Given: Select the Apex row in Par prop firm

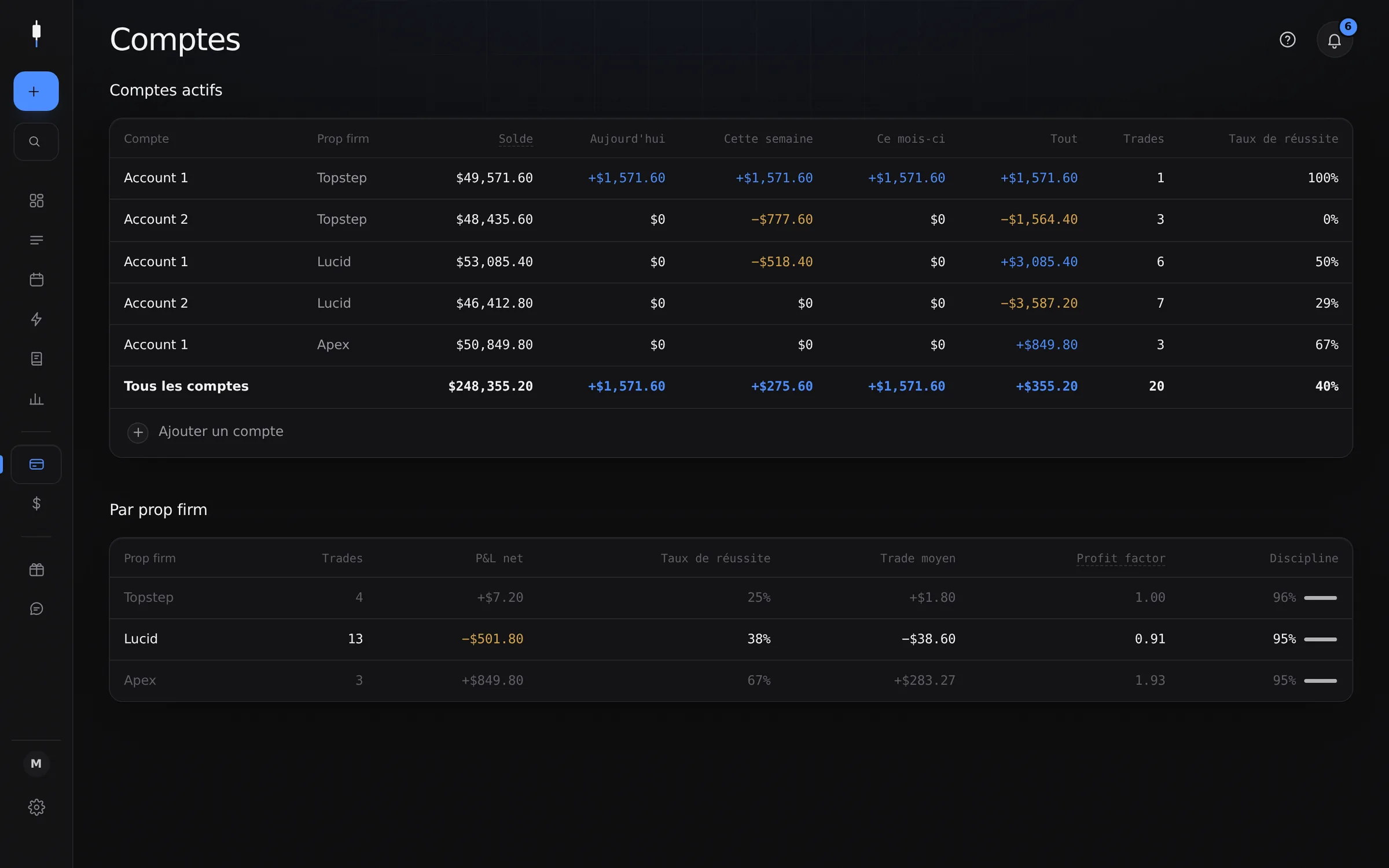Looking at the screenshot, I should coord(731,681).
